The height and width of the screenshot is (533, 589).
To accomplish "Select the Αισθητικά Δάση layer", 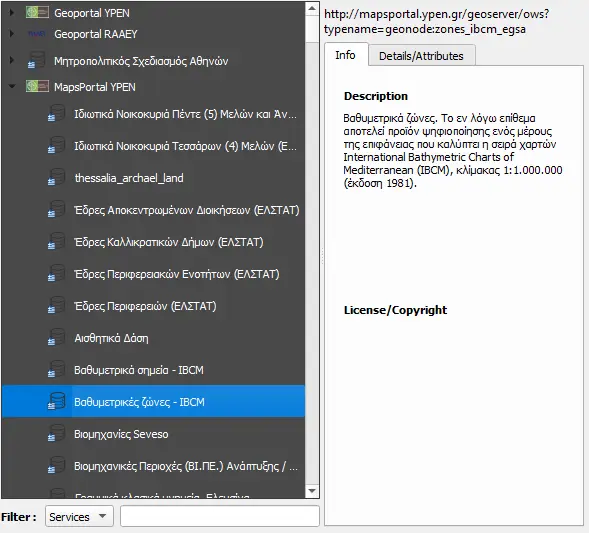I will click(x=111, y=338).
